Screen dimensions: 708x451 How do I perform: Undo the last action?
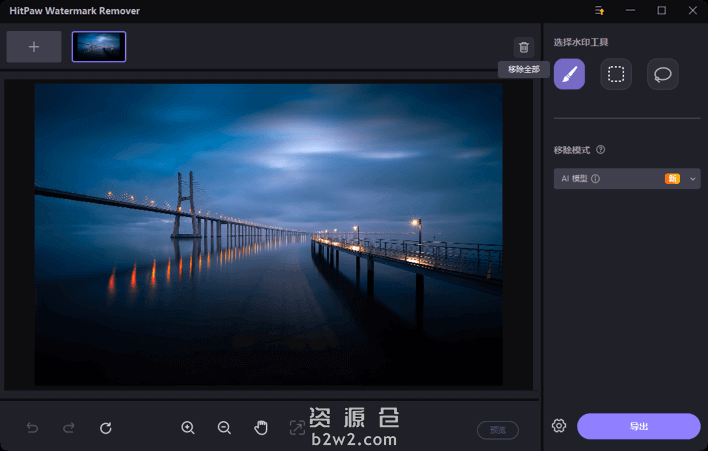point(32,428)
